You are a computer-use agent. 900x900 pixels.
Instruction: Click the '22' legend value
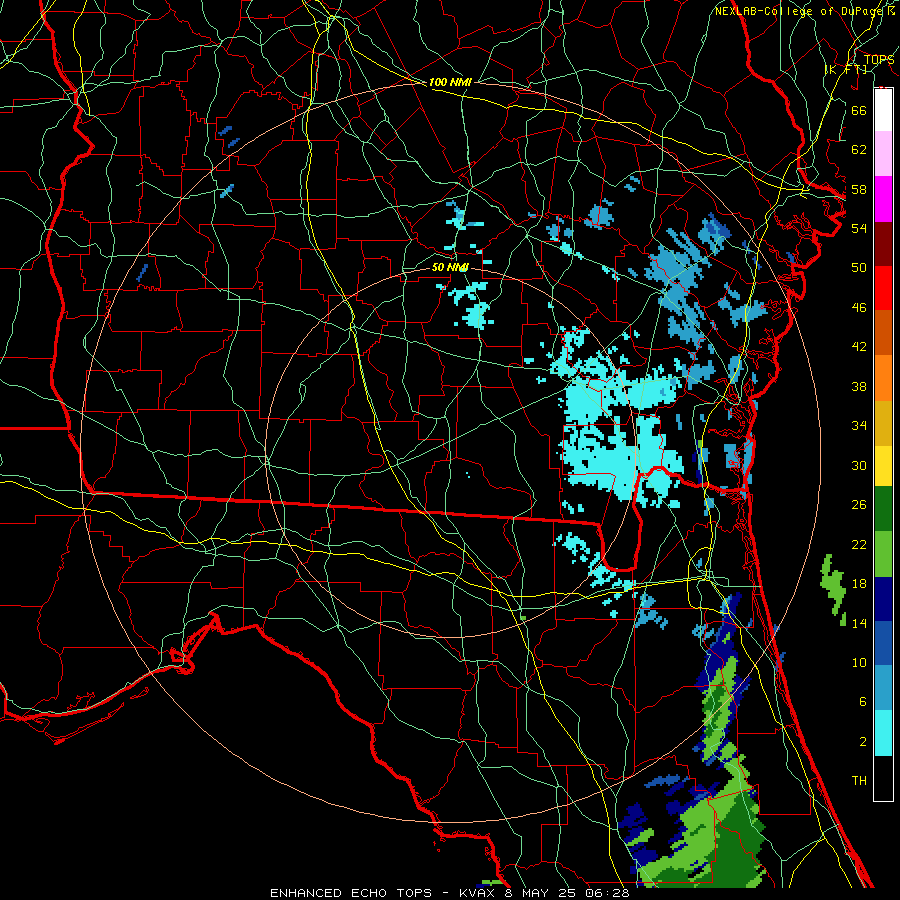tap(859, 544)
